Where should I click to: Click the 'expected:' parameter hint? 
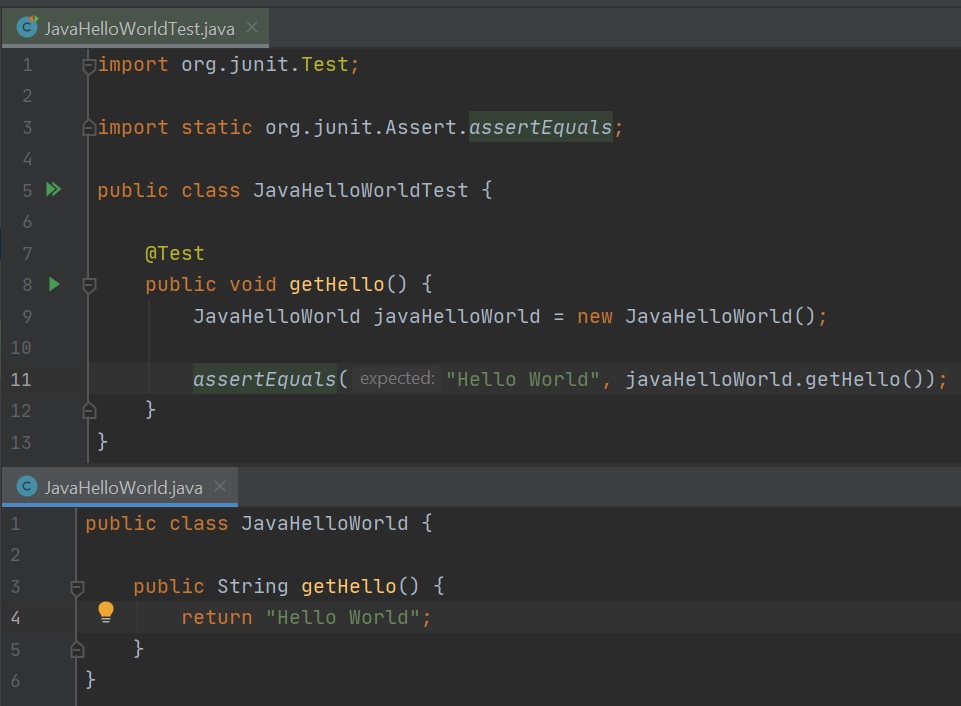point(397,378)
